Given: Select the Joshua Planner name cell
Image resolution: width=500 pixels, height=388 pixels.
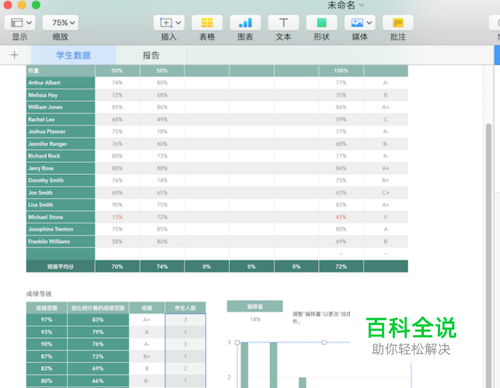Looking at the screenshot, I should coord(60,131).
